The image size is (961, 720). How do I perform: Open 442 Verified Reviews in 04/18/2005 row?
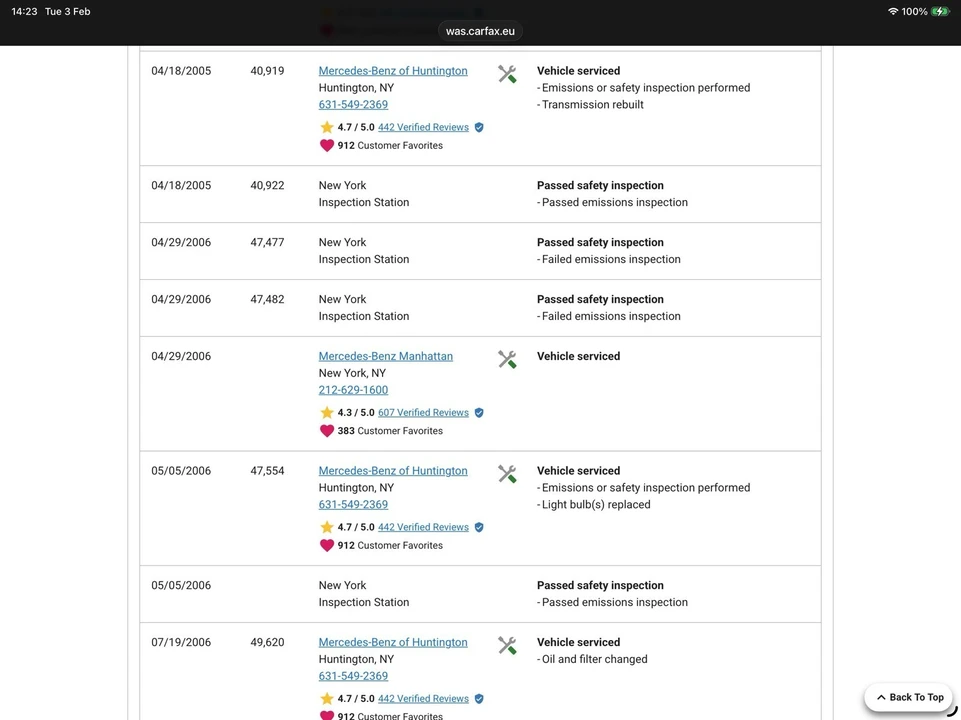(x=423, y=127)
